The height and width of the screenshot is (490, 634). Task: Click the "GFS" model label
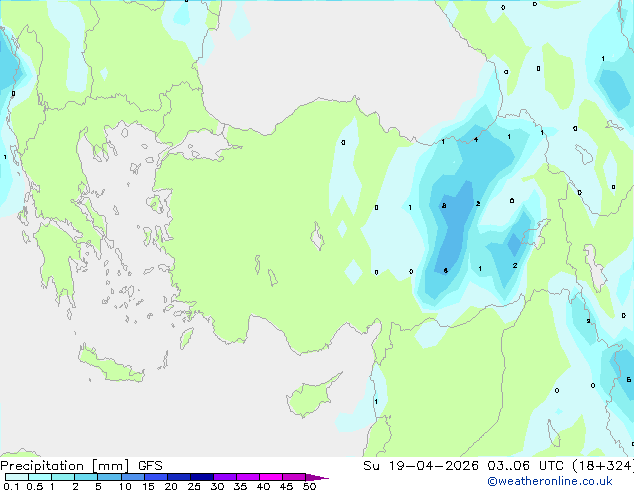[x=150, y=466]
